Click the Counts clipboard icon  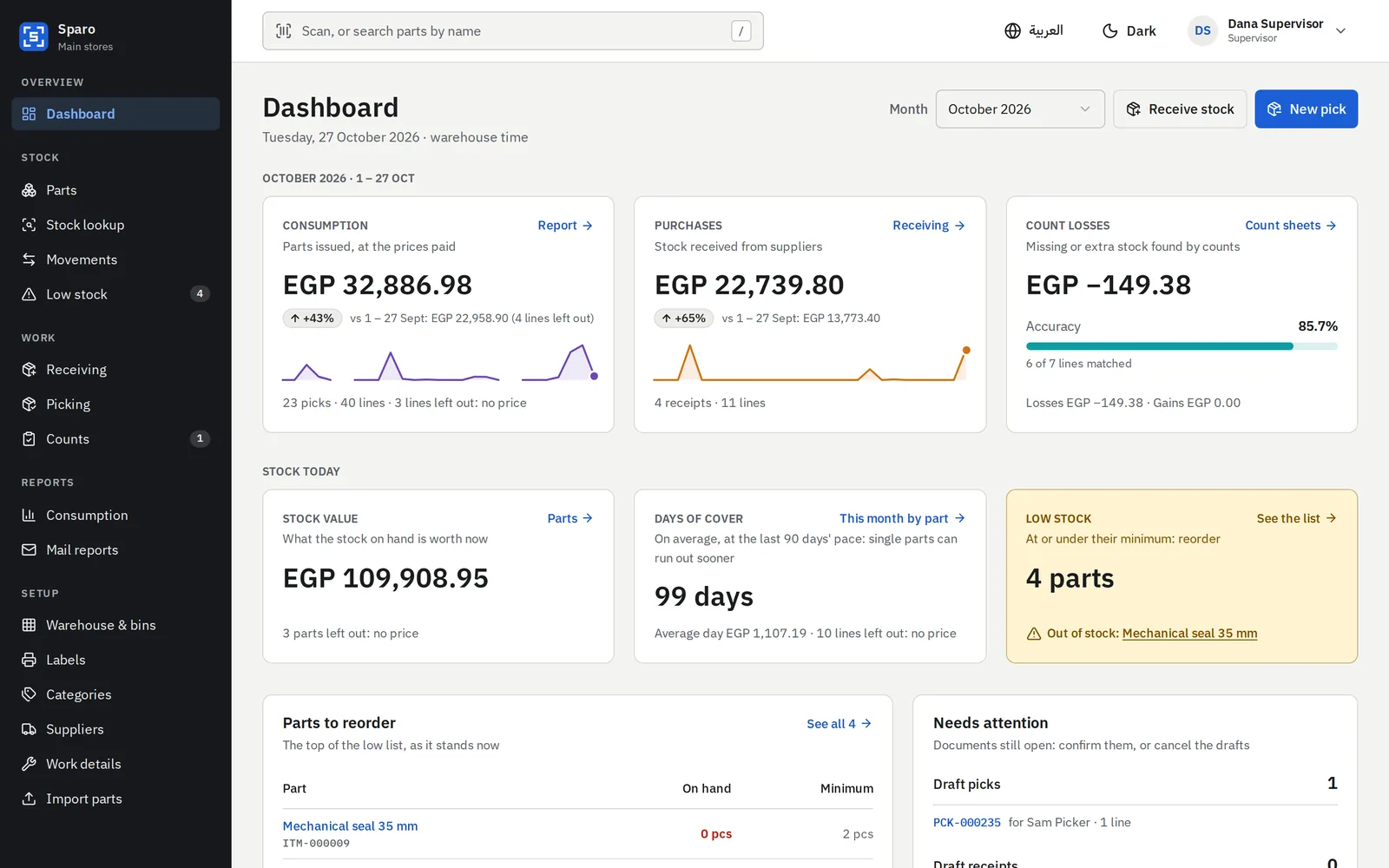tap(29, 439)
